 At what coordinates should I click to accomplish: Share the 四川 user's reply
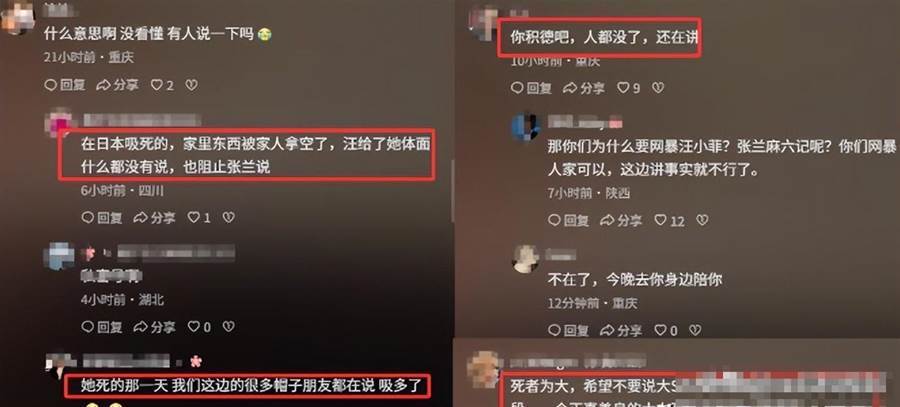tap(154, 218)
